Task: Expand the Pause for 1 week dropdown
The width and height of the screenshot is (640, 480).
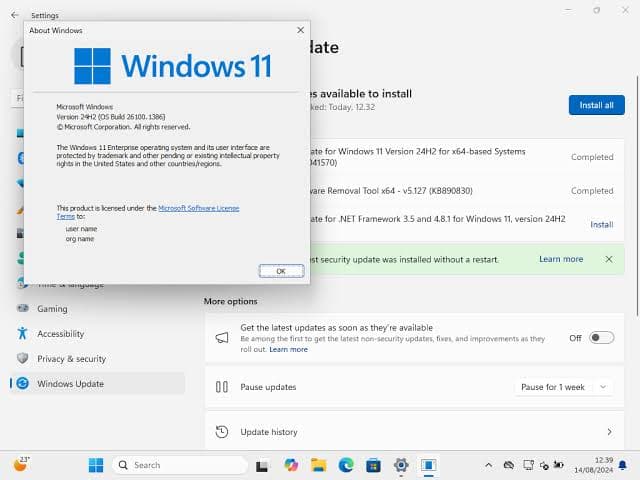Action: point(563,387)
